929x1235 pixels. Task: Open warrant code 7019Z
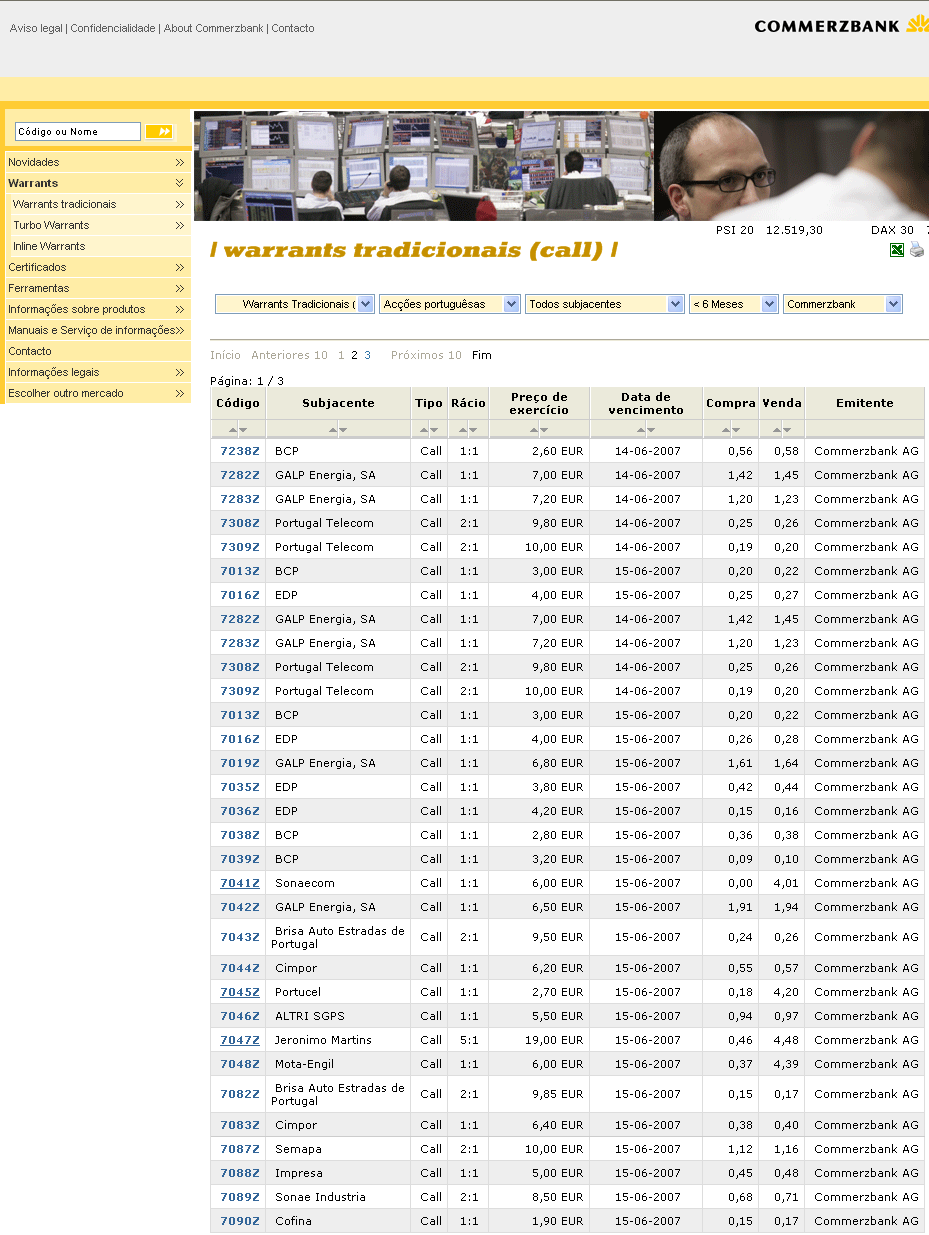pyautogui.click(x=240, y=763)
